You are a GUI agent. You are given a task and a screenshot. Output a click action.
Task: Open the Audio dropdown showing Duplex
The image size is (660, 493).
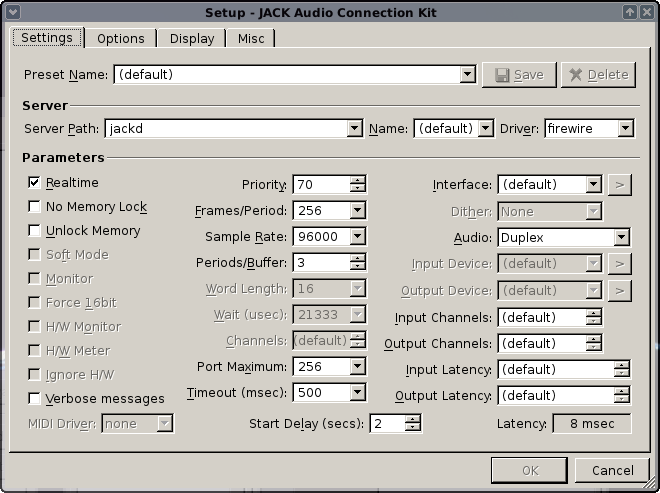[x=621, y=237]
